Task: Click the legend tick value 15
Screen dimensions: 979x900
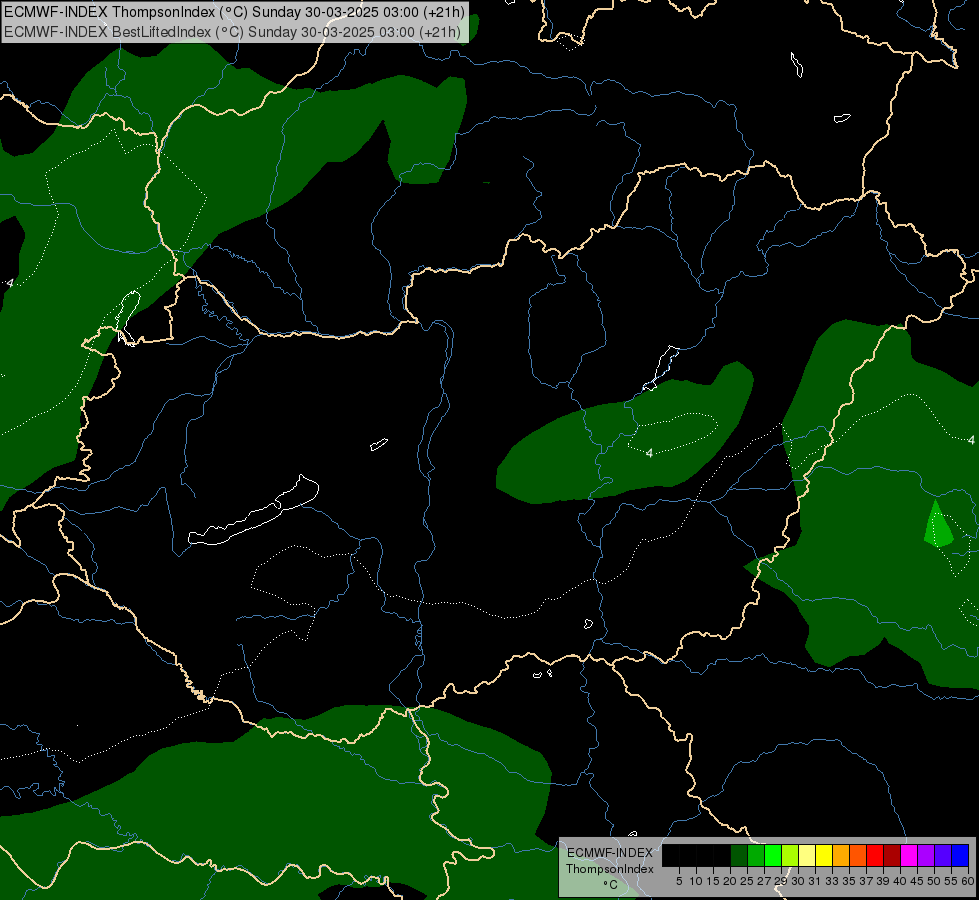Action: click(713, 881)
